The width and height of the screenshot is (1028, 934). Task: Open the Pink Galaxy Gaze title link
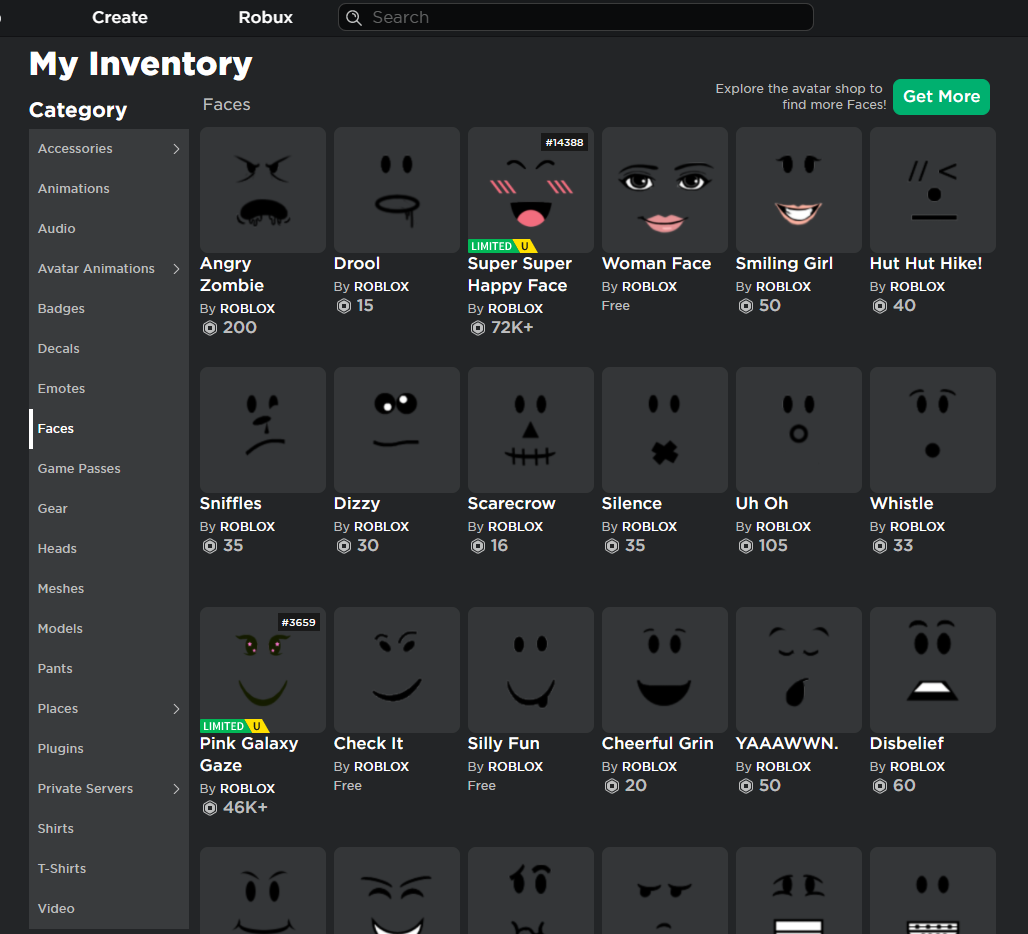249,754
